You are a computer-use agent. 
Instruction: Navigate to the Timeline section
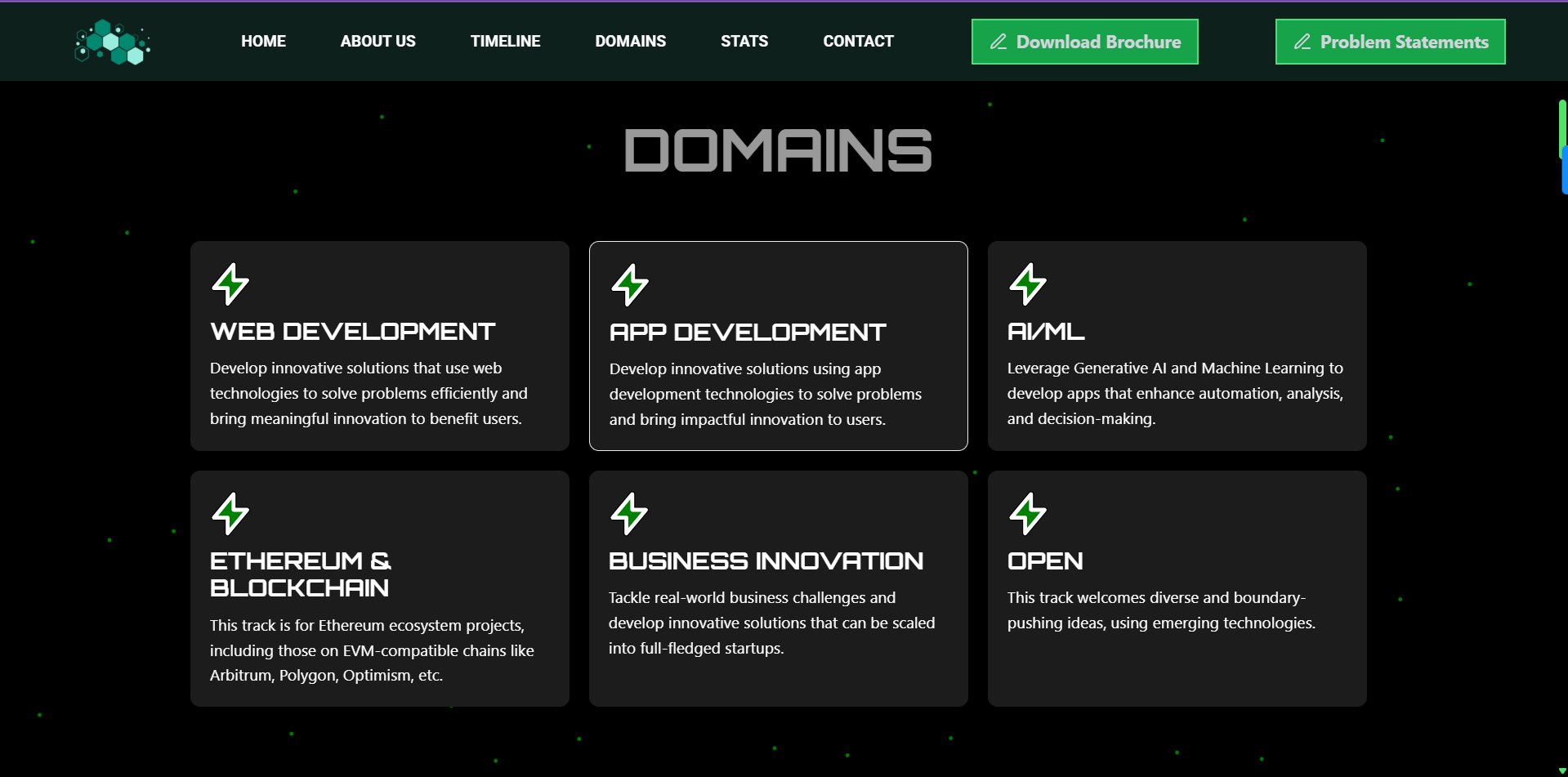pyautogui.click(x=505, y=41)
